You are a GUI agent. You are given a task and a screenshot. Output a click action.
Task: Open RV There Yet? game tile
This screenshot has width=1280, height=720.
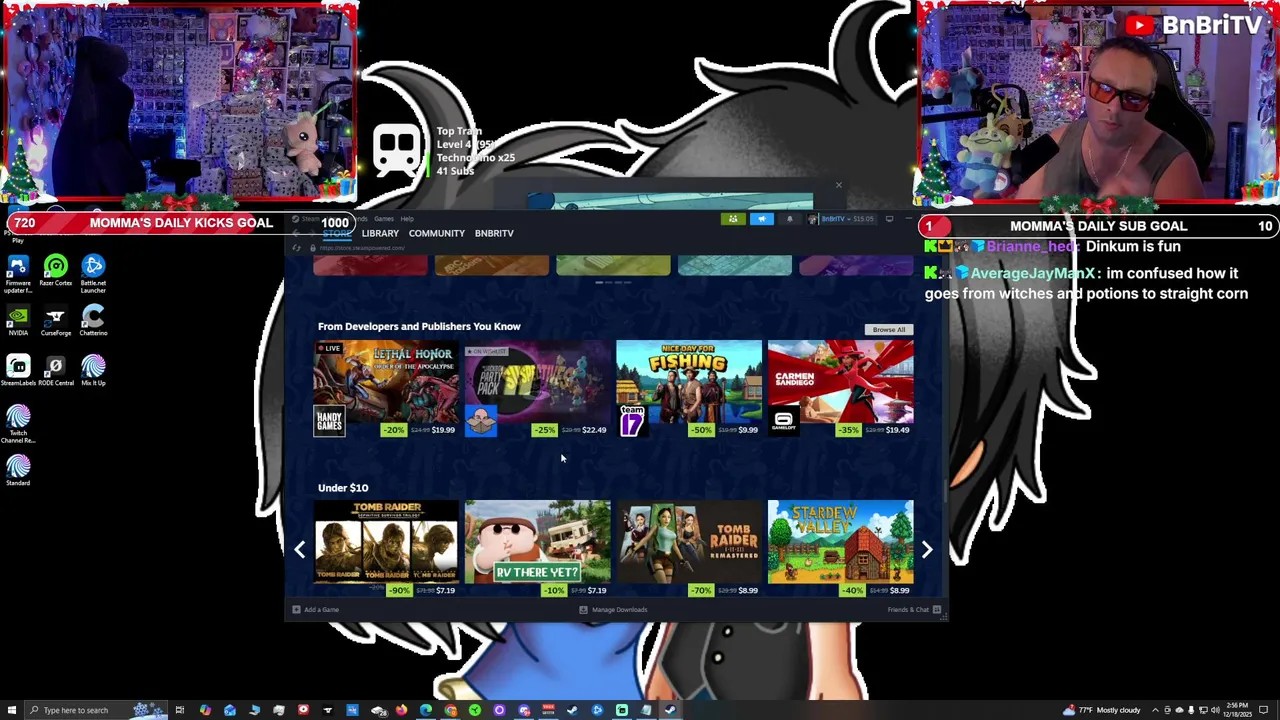tap(537, 548)
